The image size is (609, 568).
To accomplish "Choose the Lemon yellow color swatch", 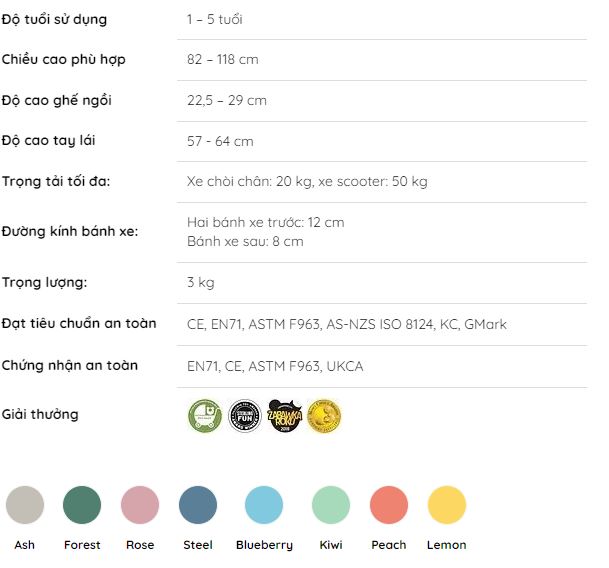I will tap(447, 505).
